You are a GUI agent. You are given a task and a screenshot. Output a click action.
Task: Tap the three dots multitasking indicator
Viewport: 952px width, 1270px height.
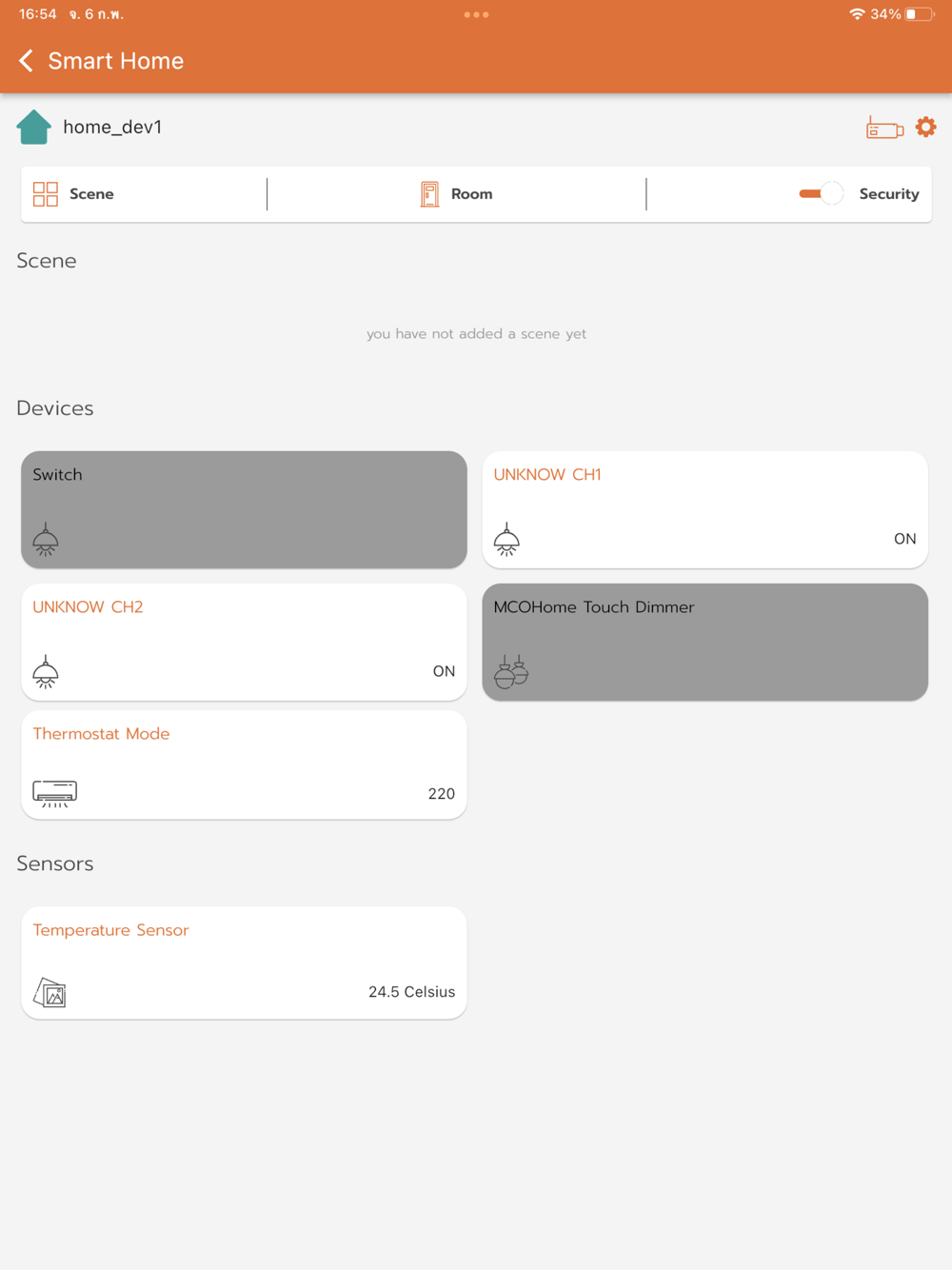476,14
